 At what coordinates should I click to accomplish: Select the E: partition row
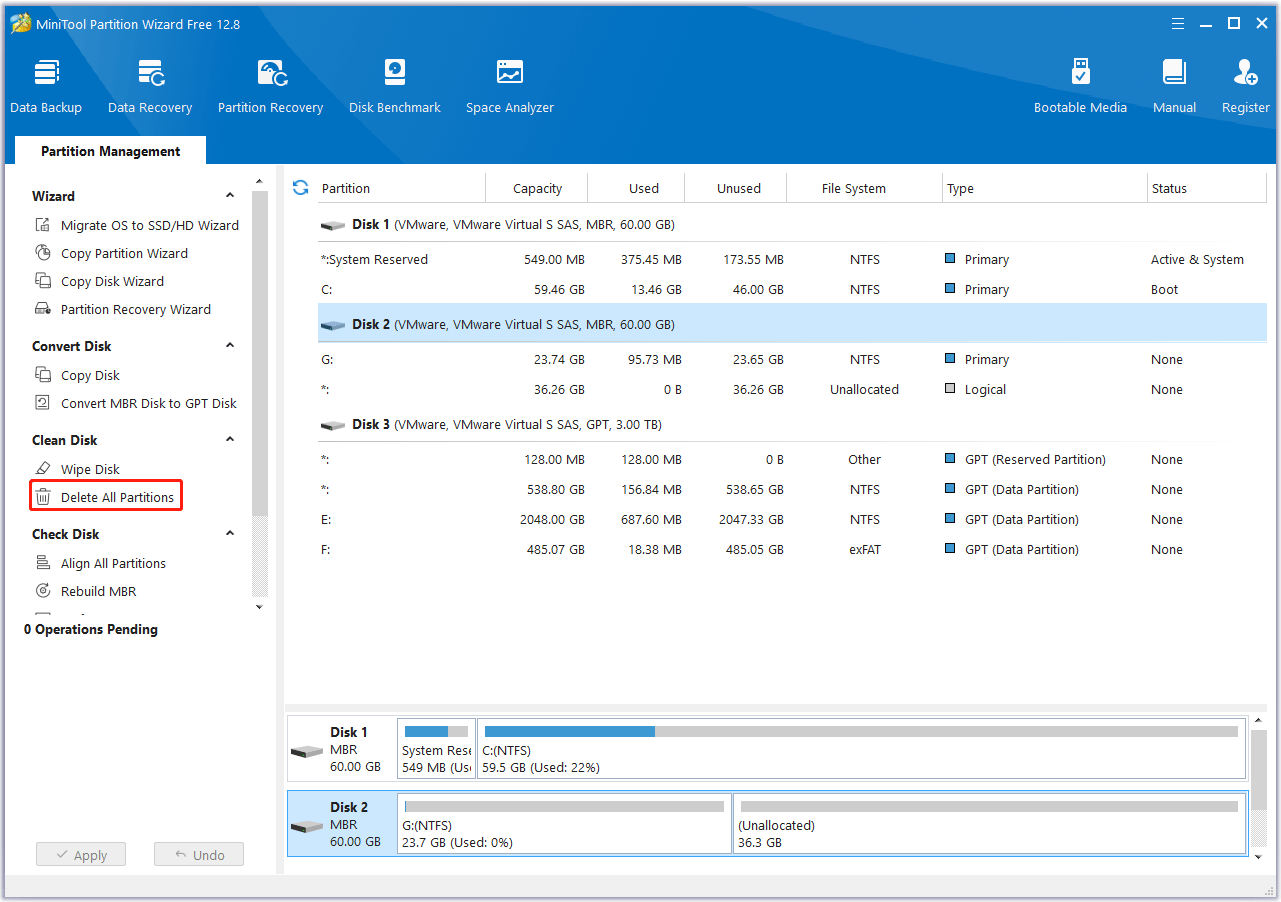pyautogui.click(x=792, y=520)
